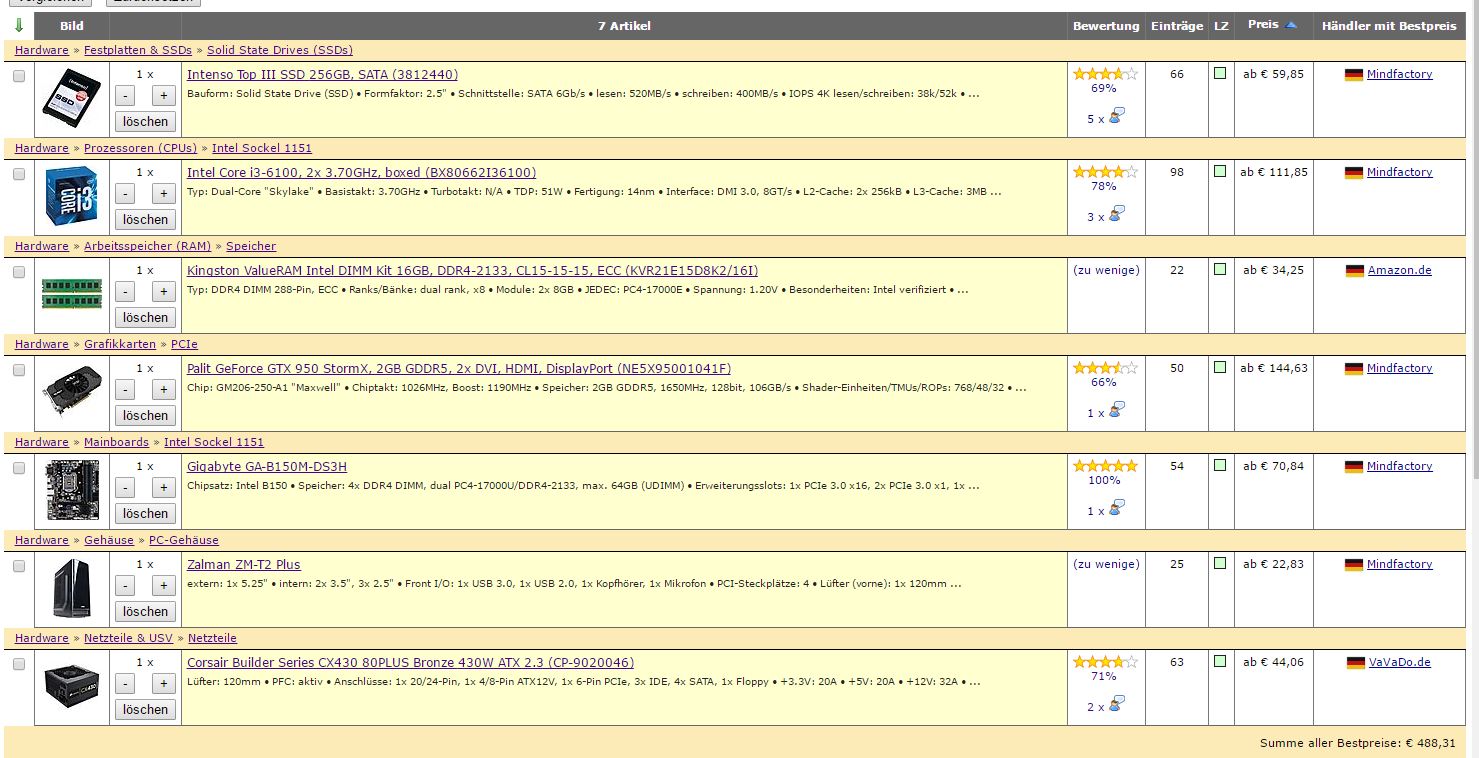The height and width of the screenshot is (758, 1479).
Task: Click German flag beside Mindfactory in Intenso row
Action: coord(1354,74)
